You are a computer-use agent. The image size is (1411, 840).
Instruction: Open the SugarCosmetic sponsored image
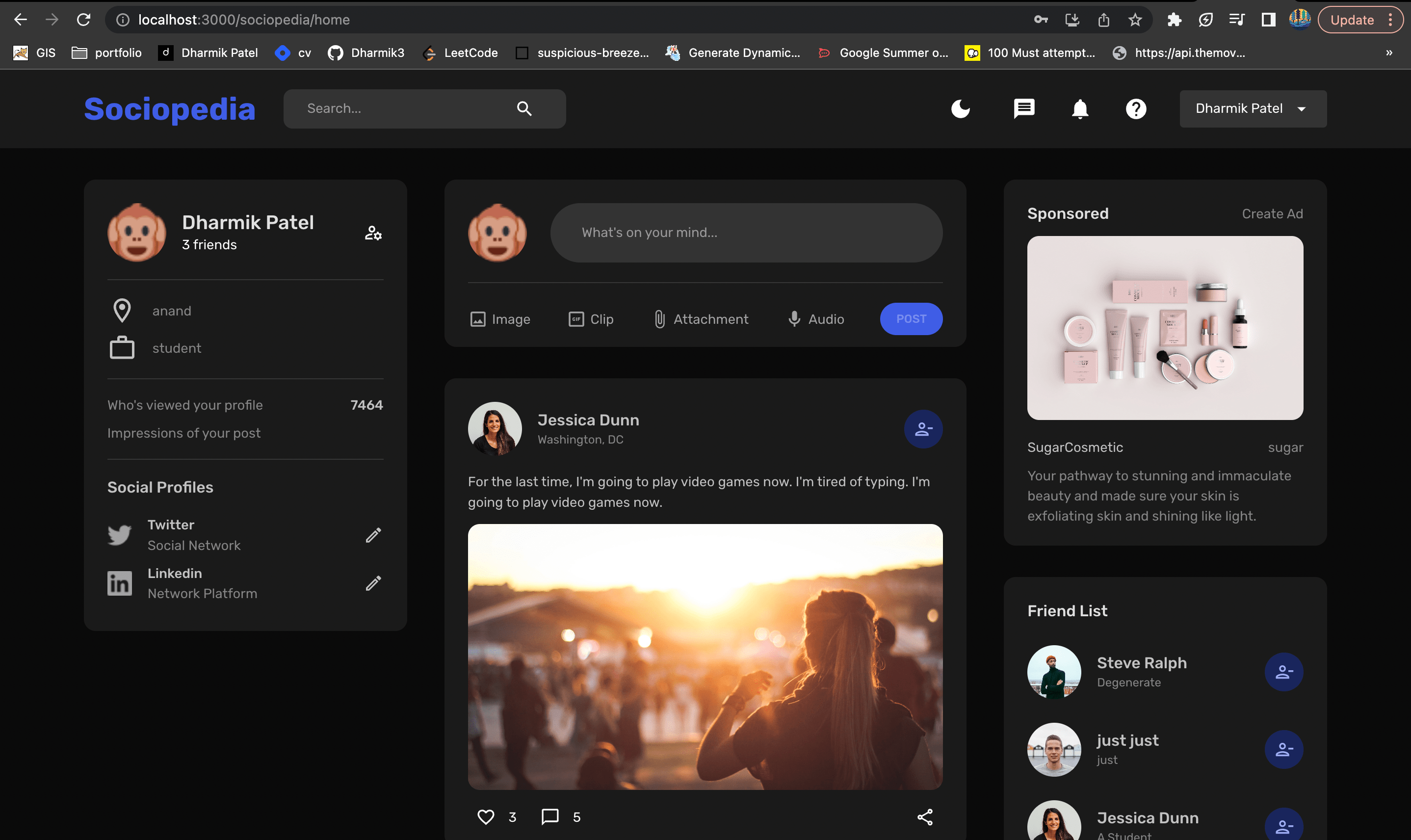1165,328
